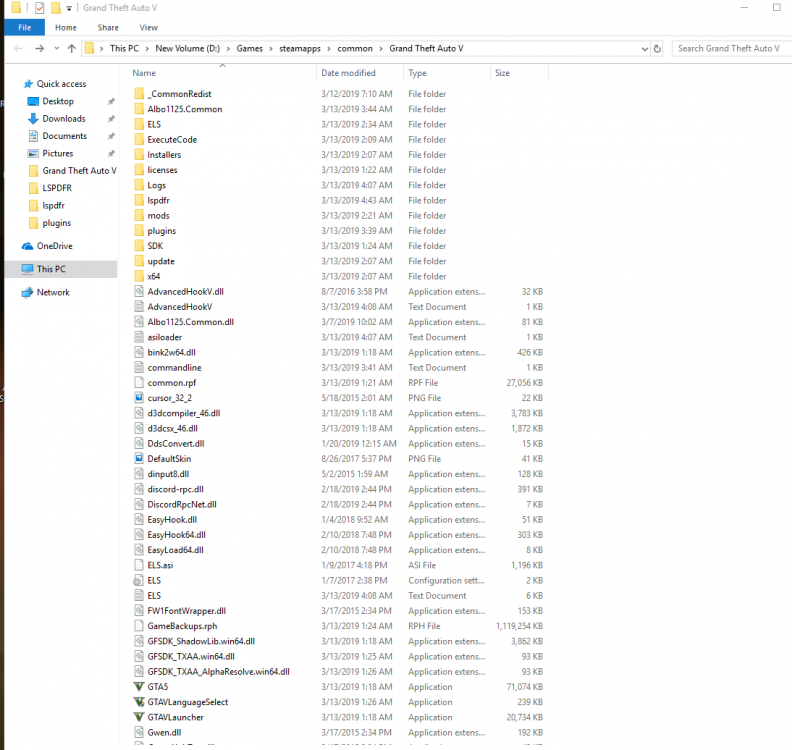The width and height of the screenshot is (792, 750).
Task: Select the ELS configuration settings file icon
Action: tap(139, 580)
